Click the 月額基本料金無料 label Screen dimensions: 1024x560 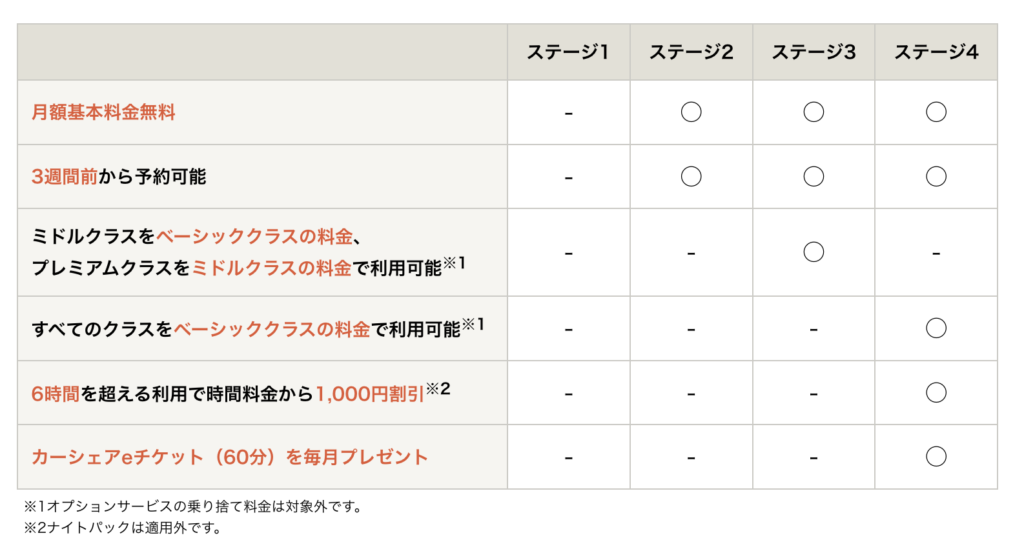pyautogui.click(x=103, y=112)
